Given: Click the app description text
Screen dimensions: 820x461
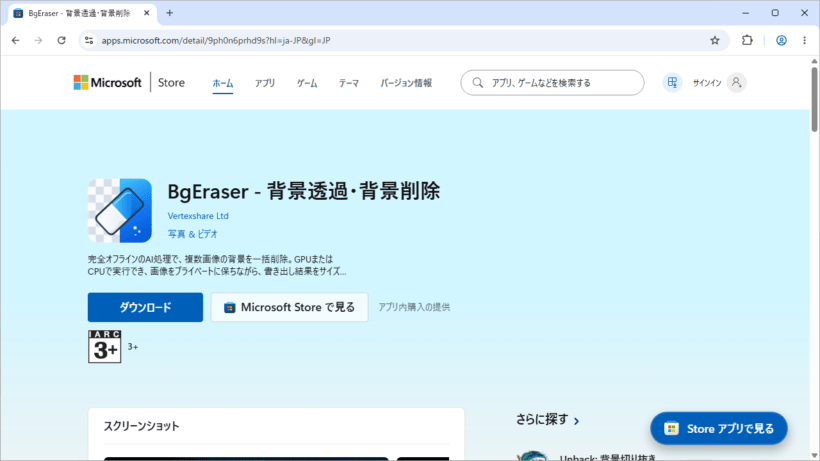Looking at the screenshot, I should point(217,266).
